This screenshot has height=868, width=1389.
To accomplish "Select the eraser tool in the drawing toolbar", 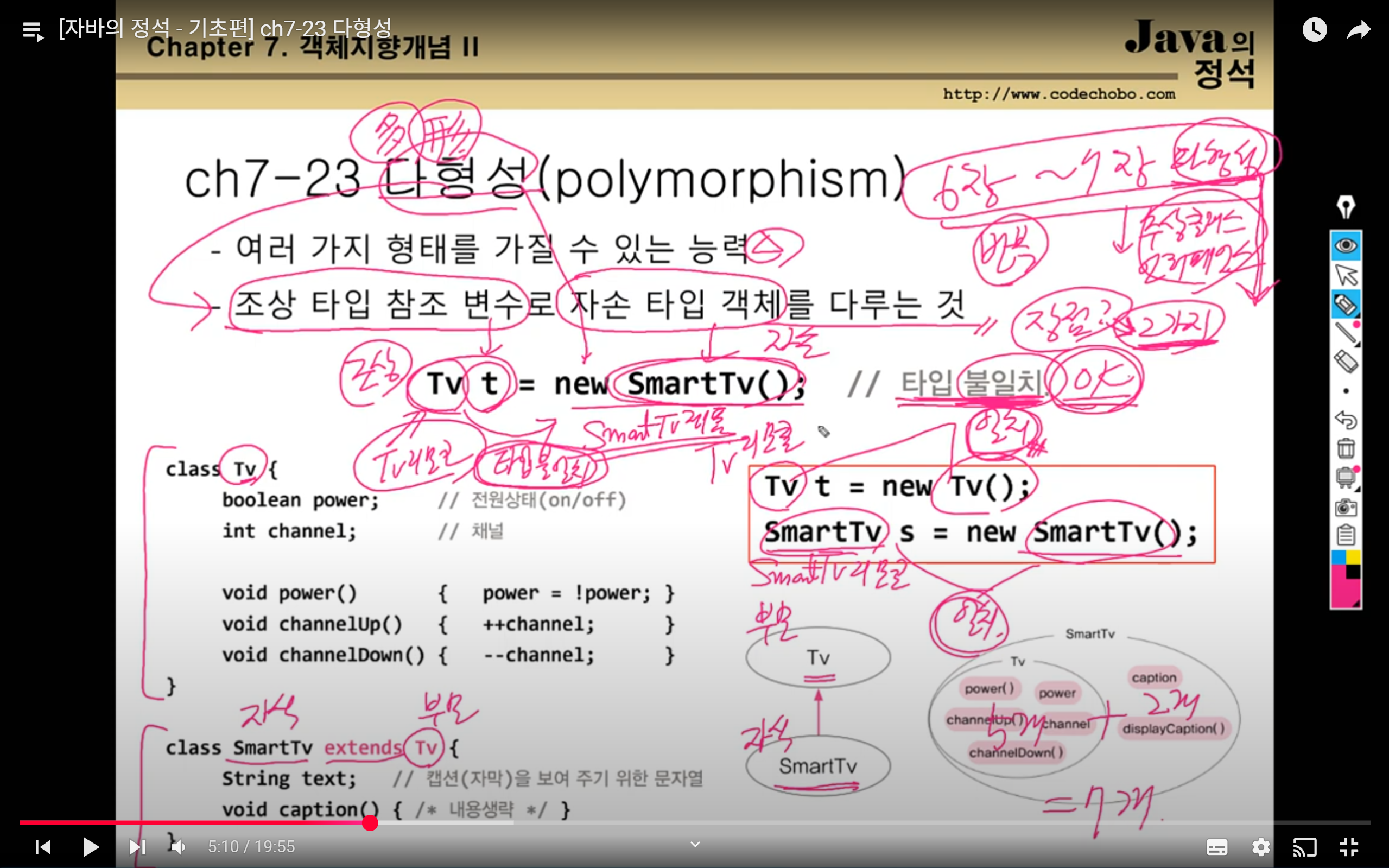I will click(1346, 362).
